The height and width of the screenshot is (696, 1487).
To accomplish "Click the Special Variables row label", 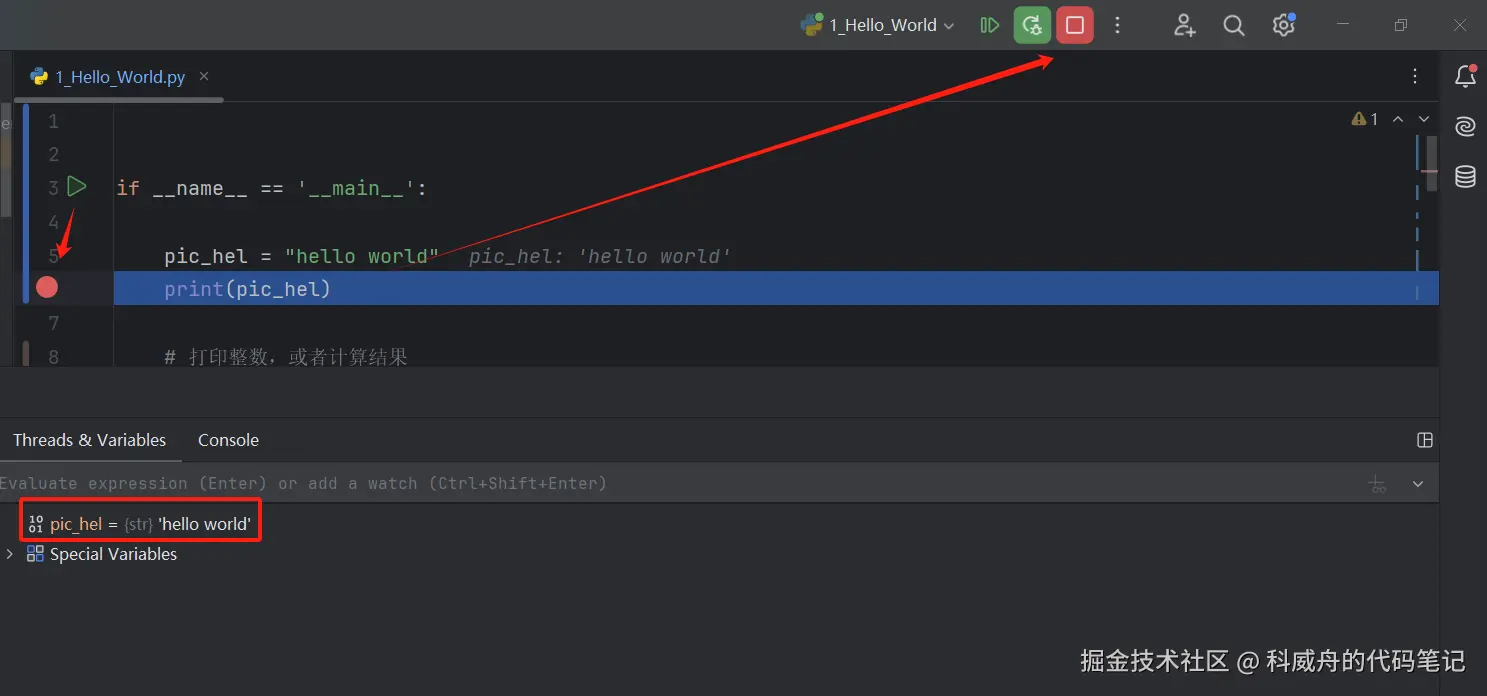I will pos(113,554).
